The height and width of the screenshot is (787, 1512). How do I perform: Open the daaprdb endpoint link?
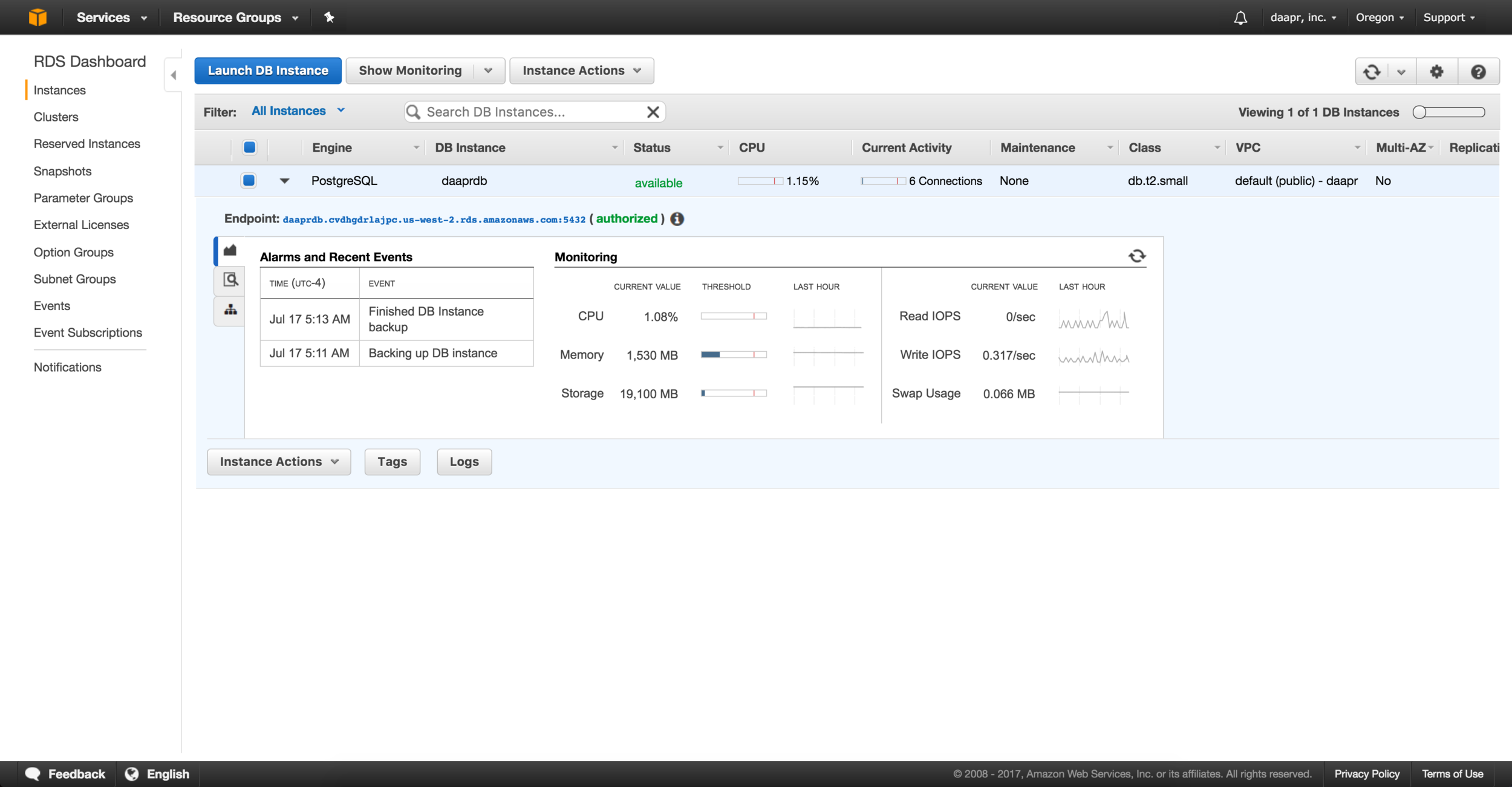point(434,220)
